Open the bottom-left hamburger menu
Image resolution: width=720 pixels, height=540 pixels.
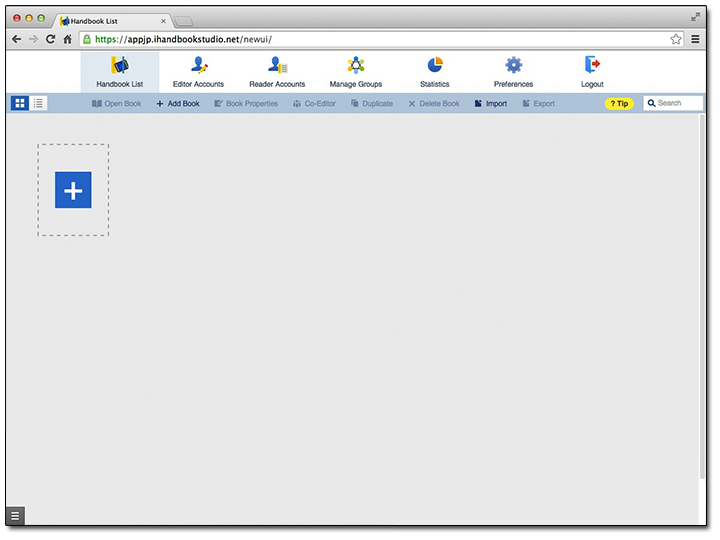(15, 516)
